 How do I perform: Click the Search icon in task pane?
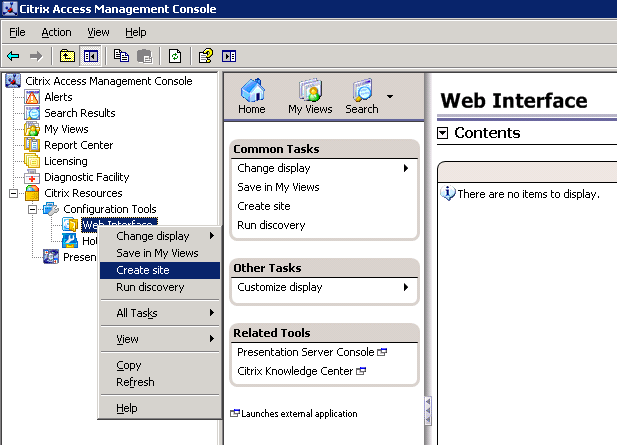[362, 90]
